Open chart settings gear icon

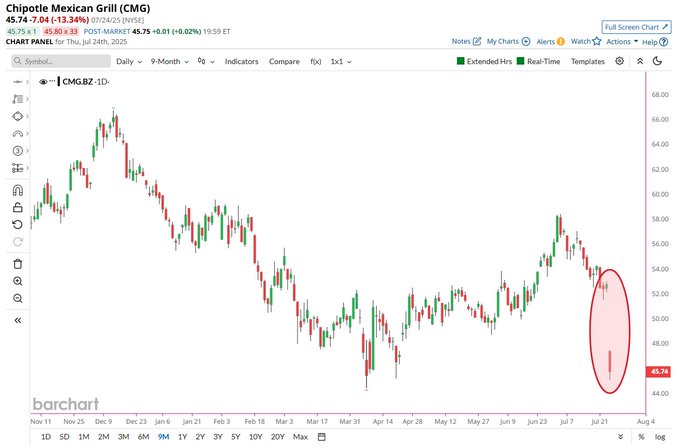tap(620, 61)
